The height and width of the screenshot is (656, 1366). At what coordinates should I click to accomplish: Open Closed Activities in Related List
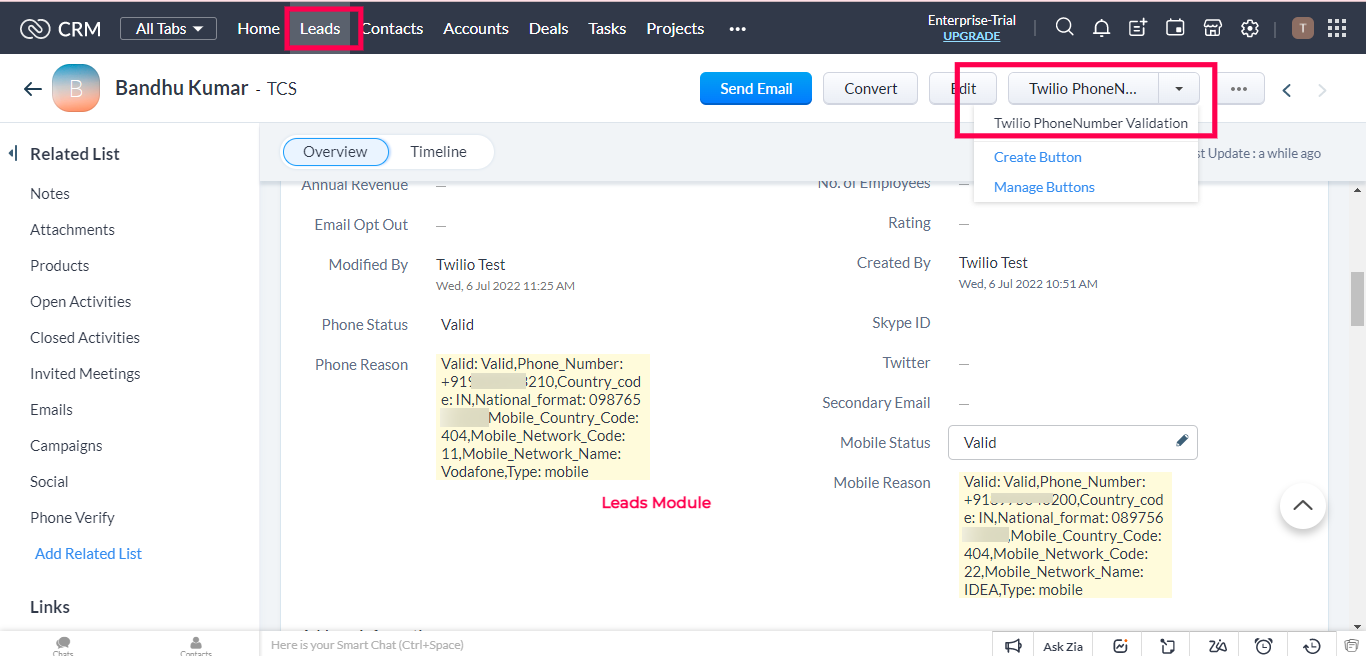click(85, 337)
